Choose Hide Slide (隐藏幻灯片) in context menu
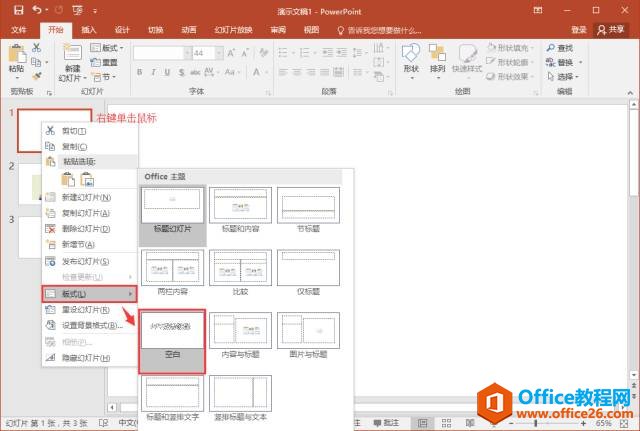 pyautogui.click(x=90, y=358)
